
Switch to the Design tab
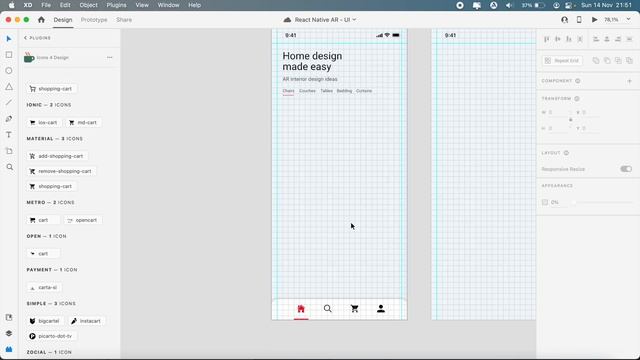[63, 20]
